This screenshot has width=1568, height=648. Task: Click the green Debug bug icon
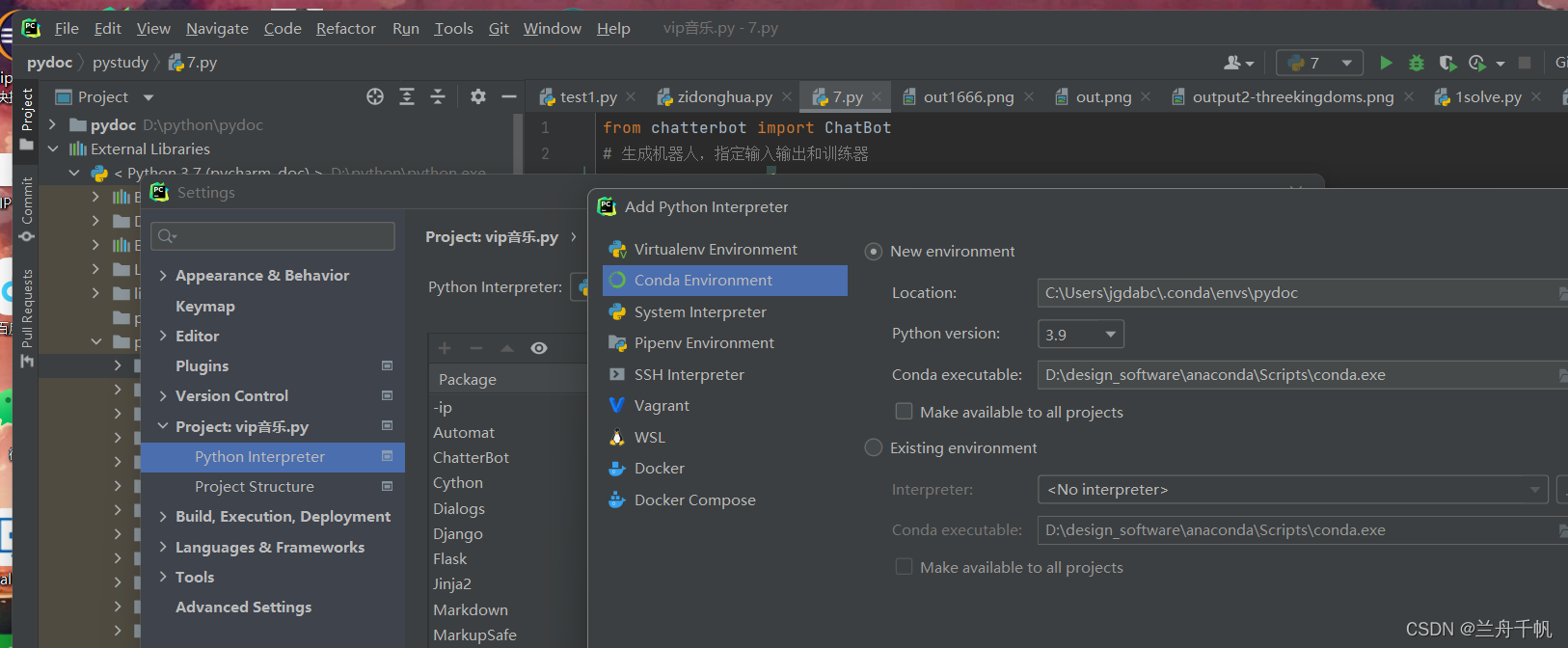pos(1416,63)
